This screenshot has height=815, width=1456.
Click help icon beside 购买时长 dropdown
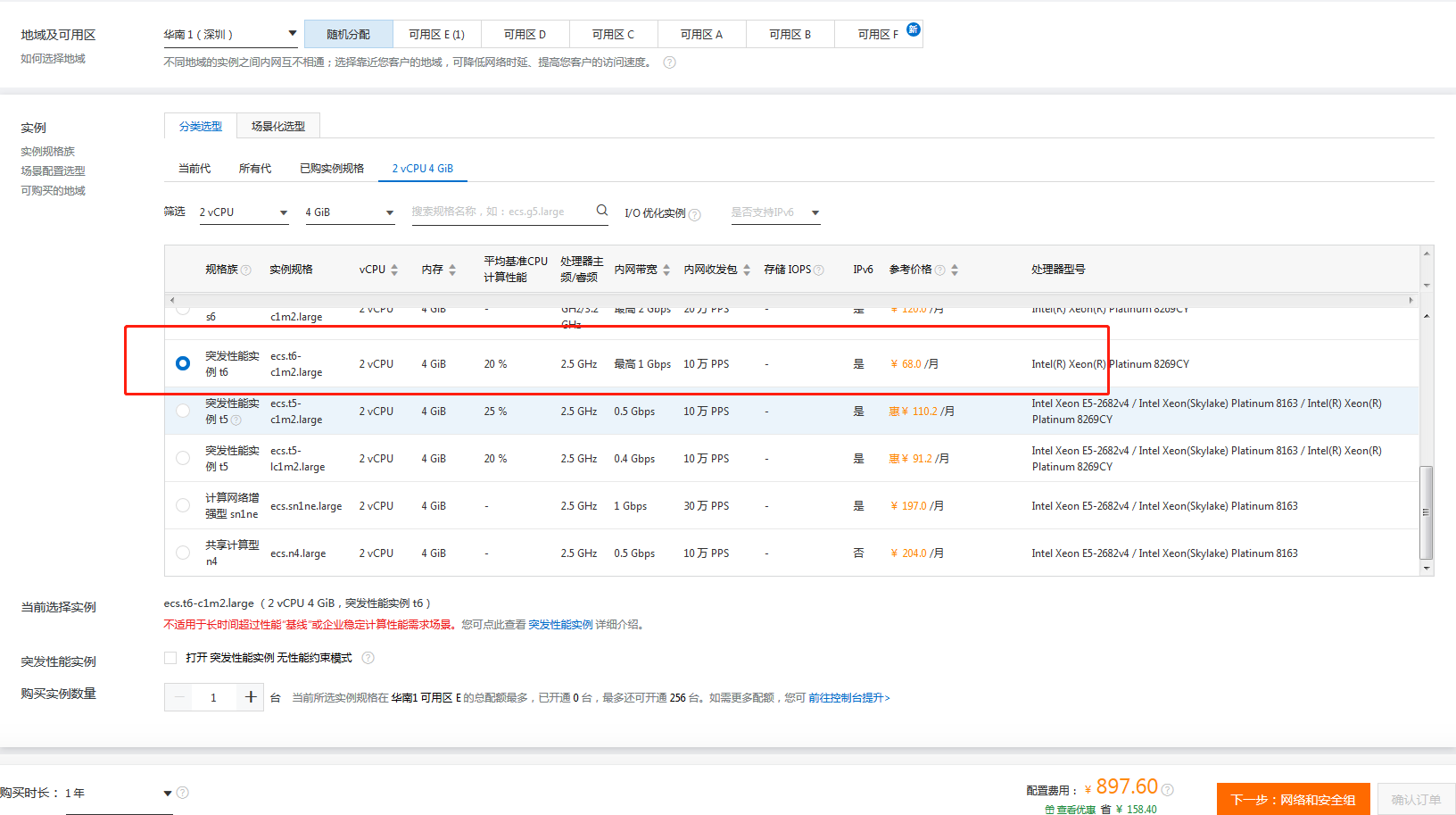tap(183, 793)
